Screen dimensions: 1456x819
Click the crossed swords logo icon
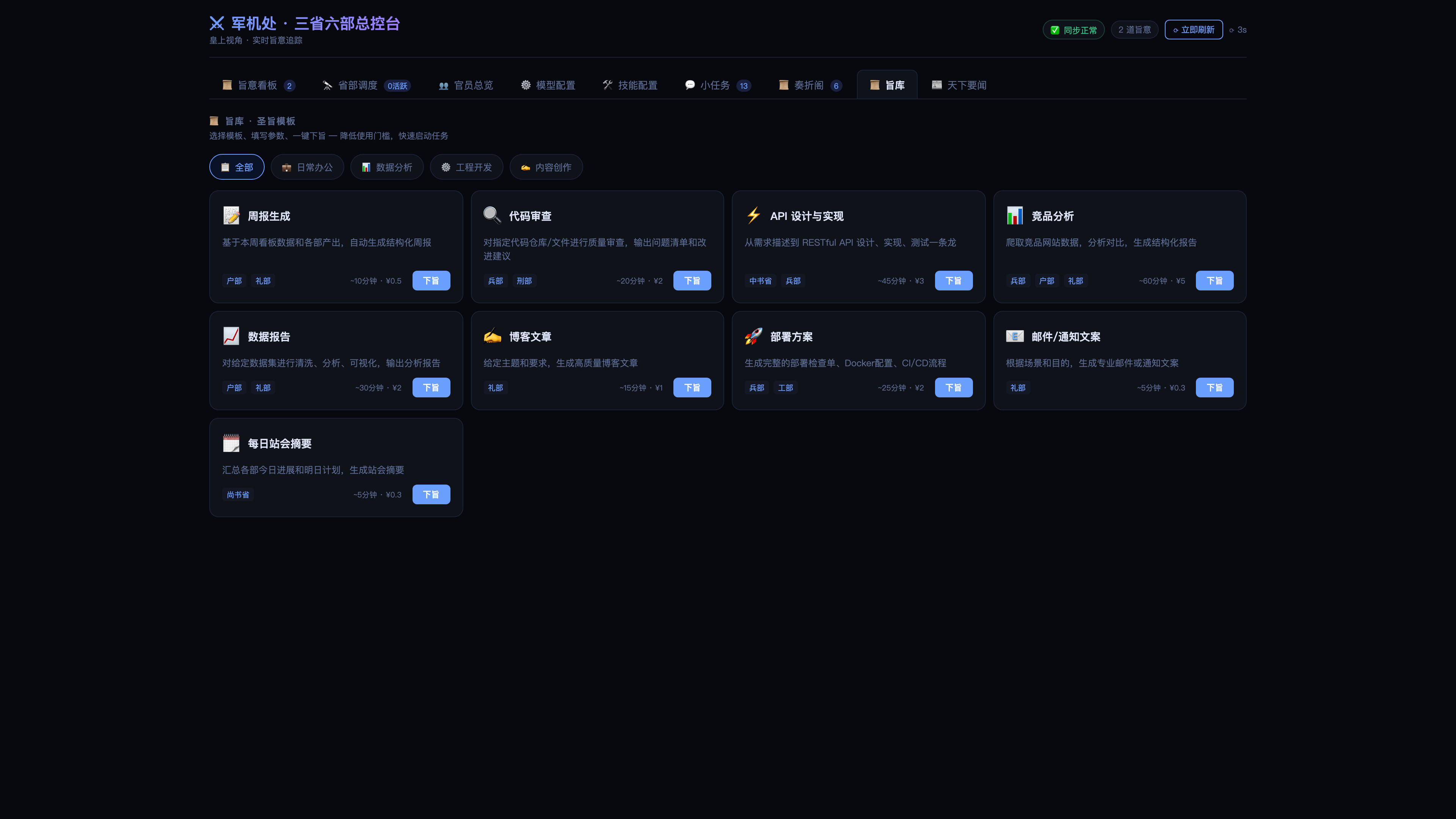(217, 23)
